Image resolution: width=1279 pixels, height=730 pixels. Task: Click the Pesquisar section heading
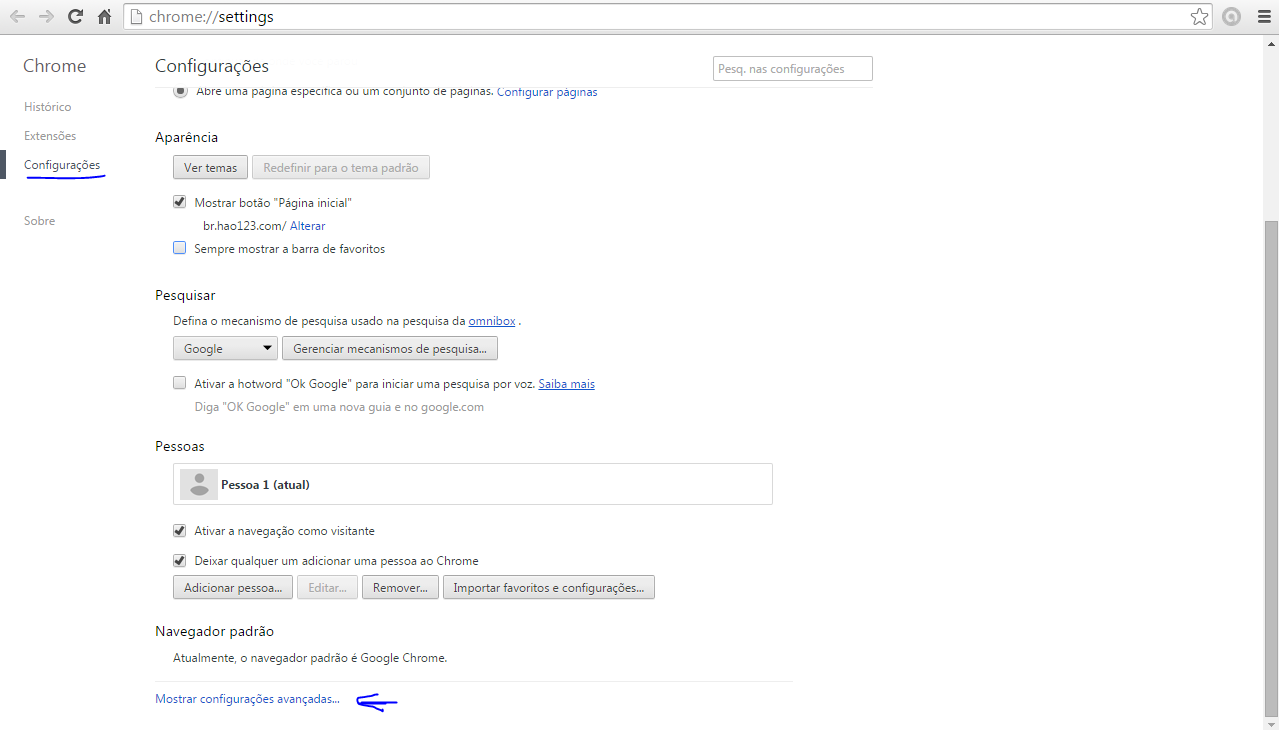pyautogui.click(x=185, y=295)
